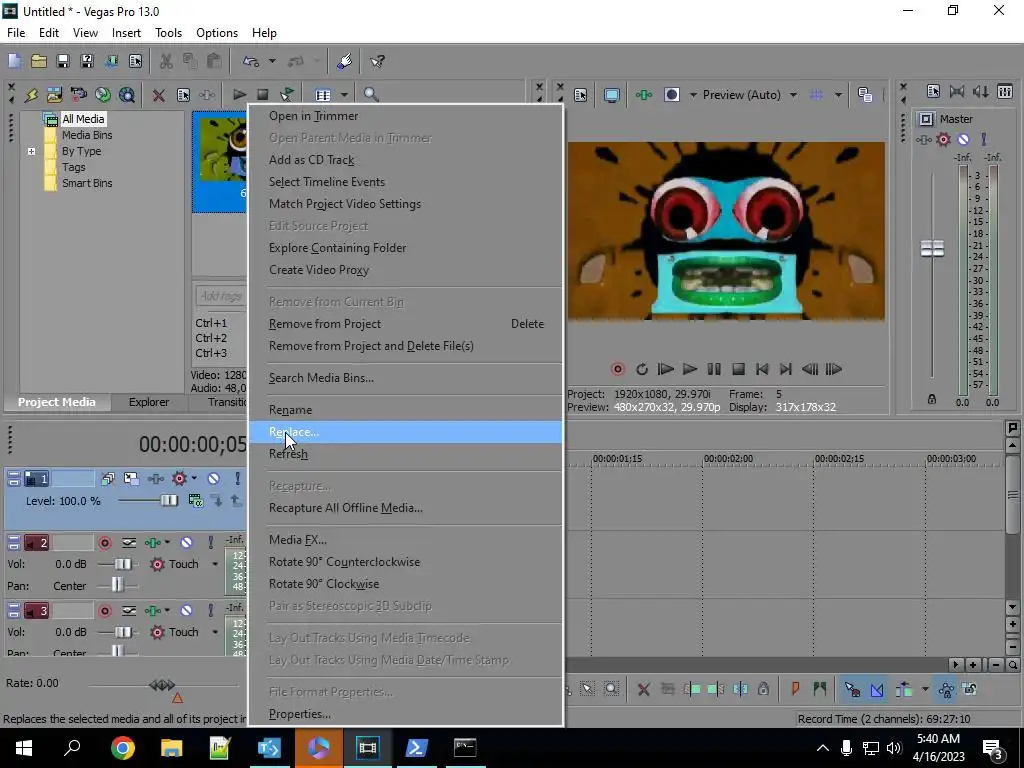Screen dimensions: 1024x768
Task: Toggle Mute on video track 1
Action: click(x=214, y=479)
